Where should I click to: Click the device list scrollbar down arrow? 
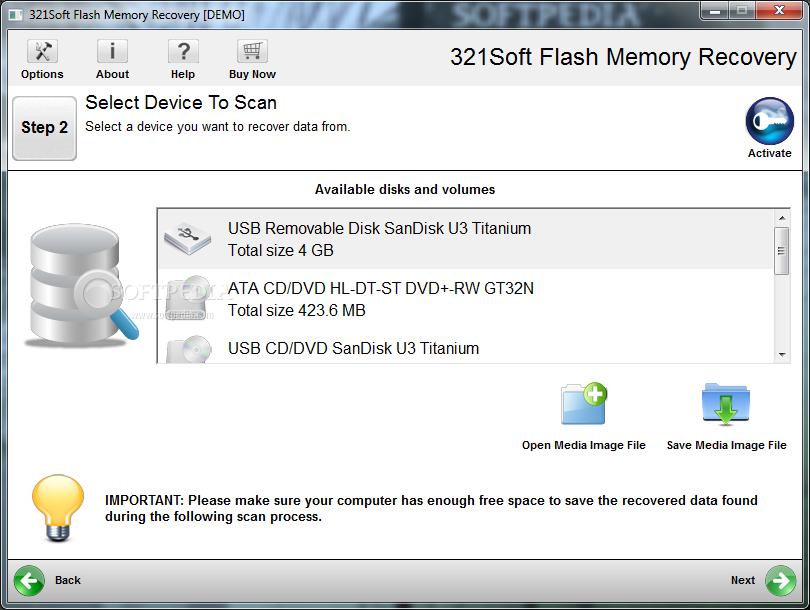point(782,354)
